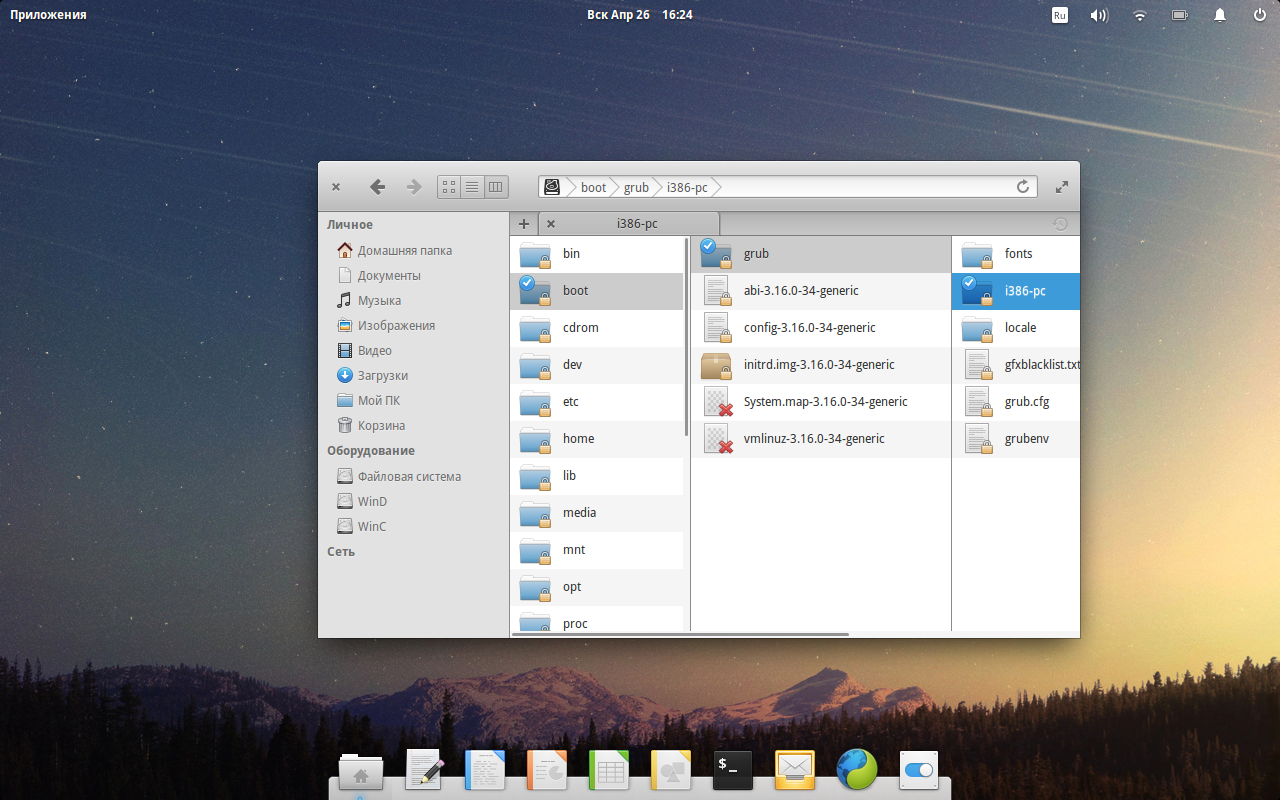This screenshot has height=800, width=1280.
Task: Switch to icon grid view
Action: [449, 187]
